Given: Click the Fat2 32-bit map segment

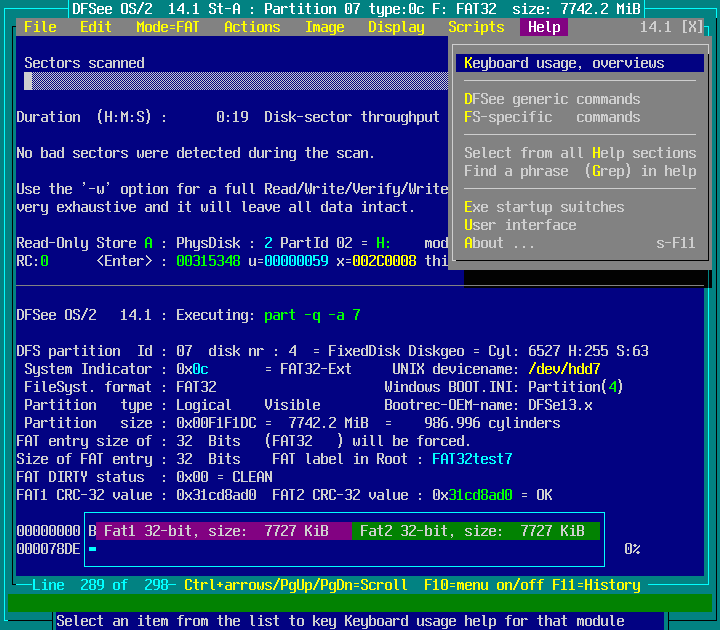Looking at the screenshot, I should 476,531.
